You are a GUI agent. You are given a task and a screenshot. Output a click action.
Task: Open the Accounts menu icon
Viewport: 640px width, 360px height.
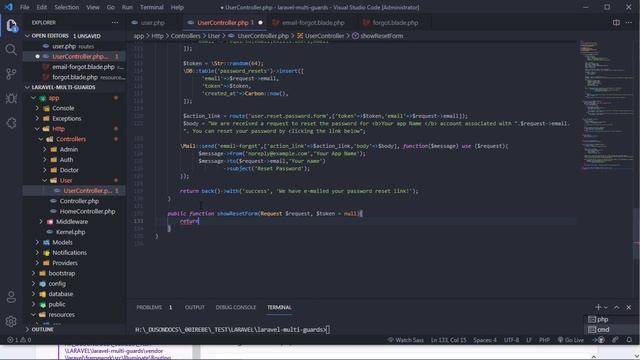point(11,297)
